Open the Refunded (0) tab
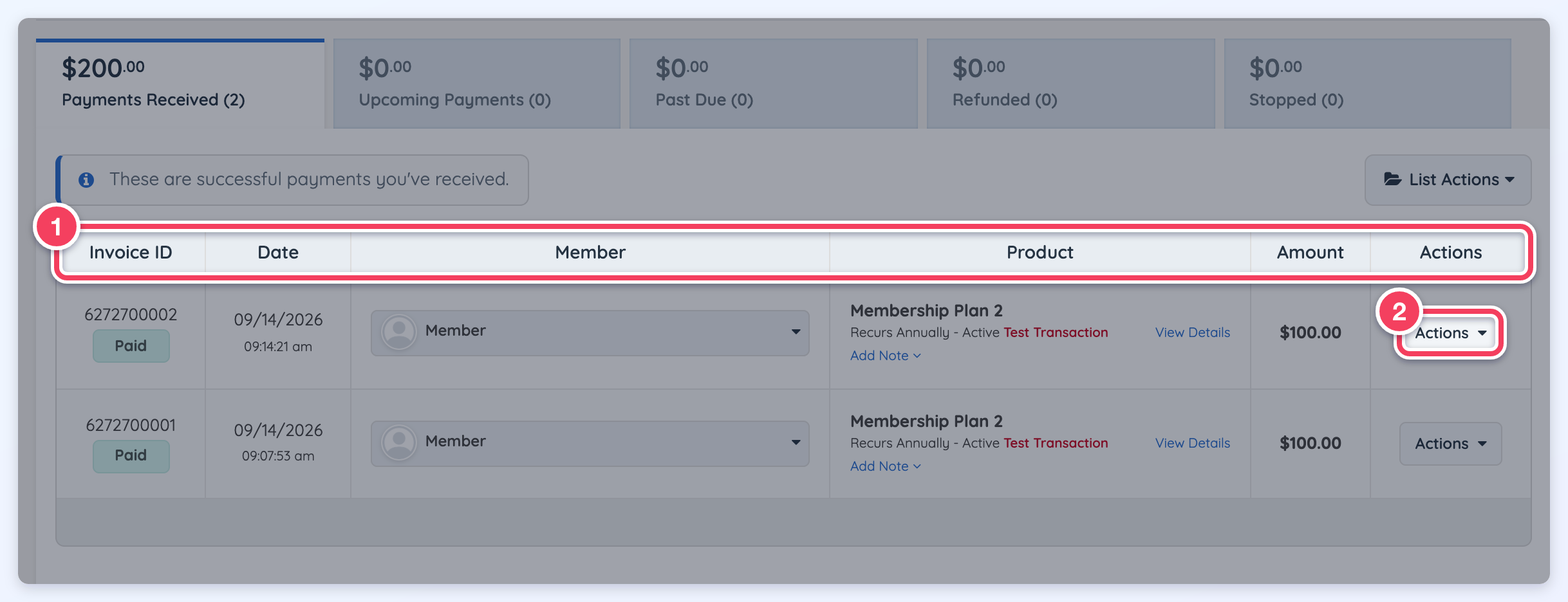The width and height of the screenshot is (1568, 602). (1070, 84)
